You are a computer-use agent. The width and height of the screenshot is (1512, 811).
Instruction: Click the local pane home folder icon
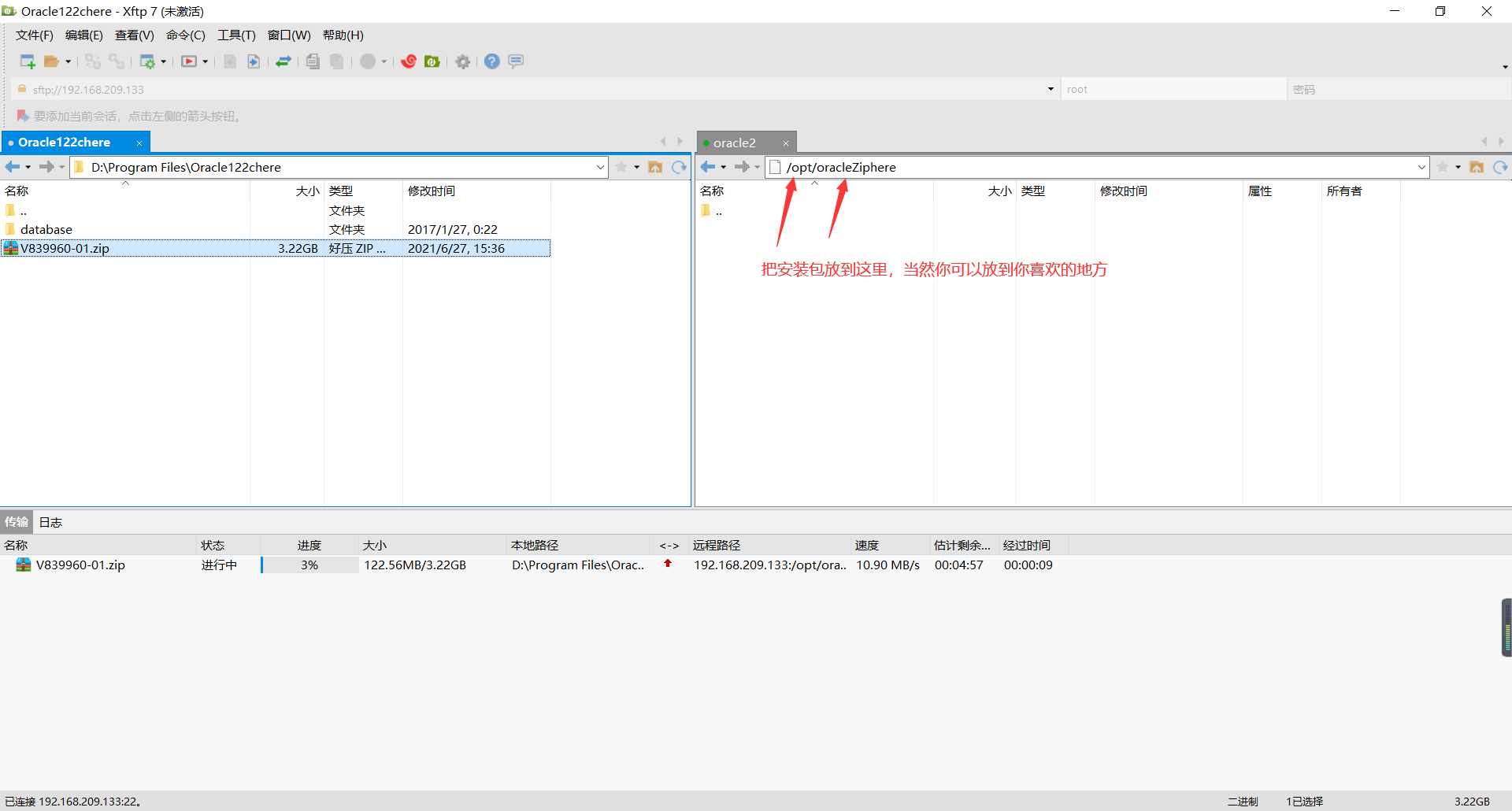[x=655, y=167]
